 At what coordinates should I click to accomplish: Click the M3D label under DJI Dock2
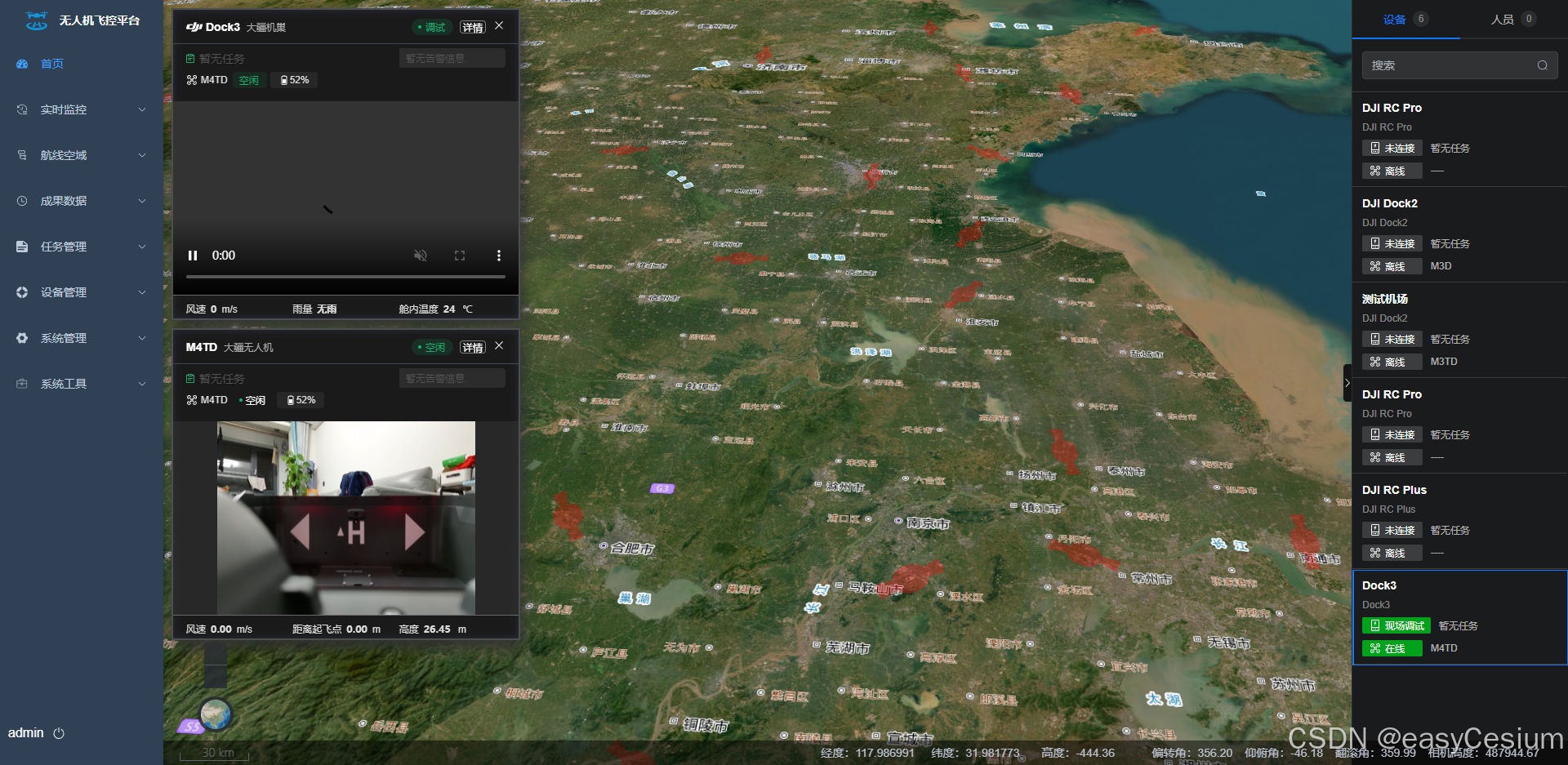1441,266
